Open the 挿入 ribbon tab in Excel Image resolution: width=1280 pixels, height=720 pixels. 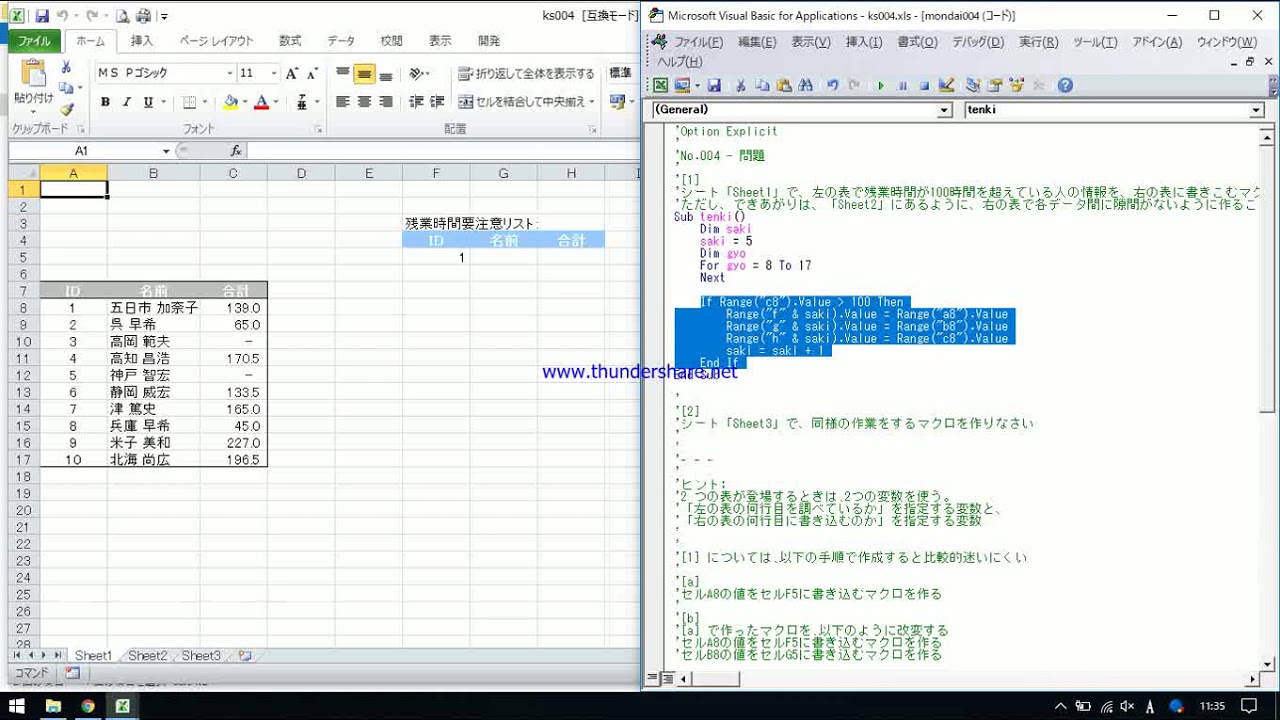click(x=142, y=41)
